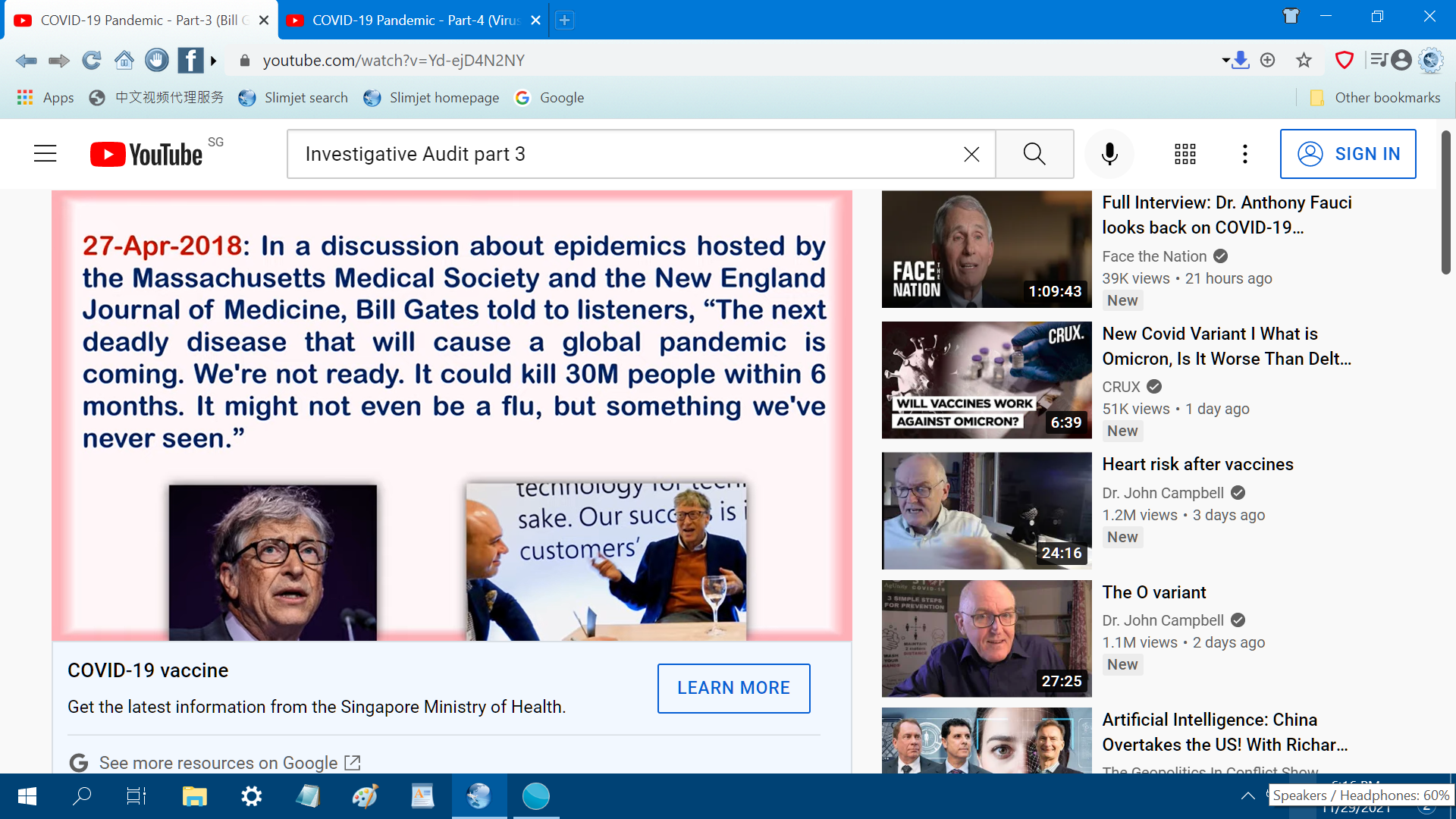Open the 中文视频代理服务 bookmark
The image size is (1456, 819).
(x=156, y=98)
